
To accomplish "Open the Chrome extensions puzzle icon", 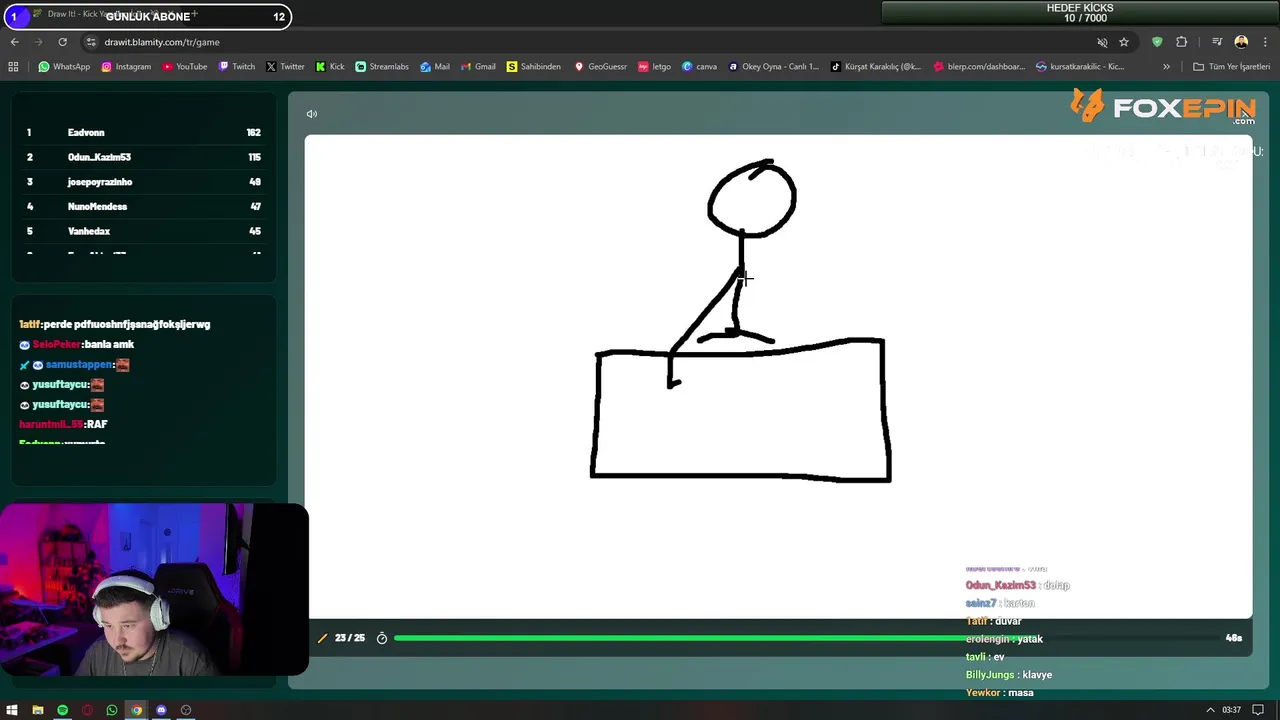I will coord(1182,42).
